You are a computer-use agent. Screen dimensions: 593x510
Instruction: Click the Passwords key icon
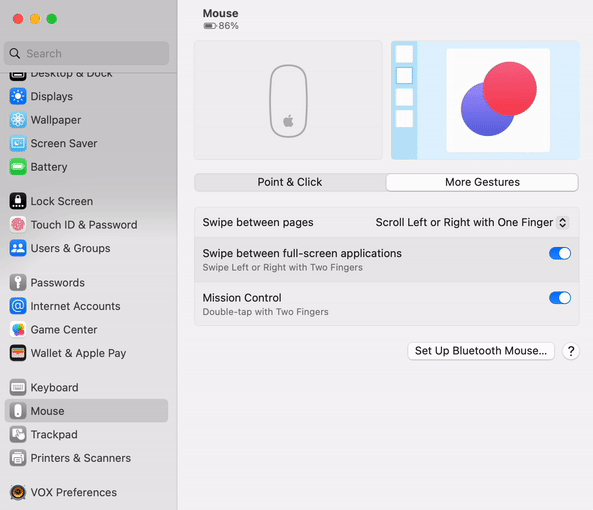(18, 282)
